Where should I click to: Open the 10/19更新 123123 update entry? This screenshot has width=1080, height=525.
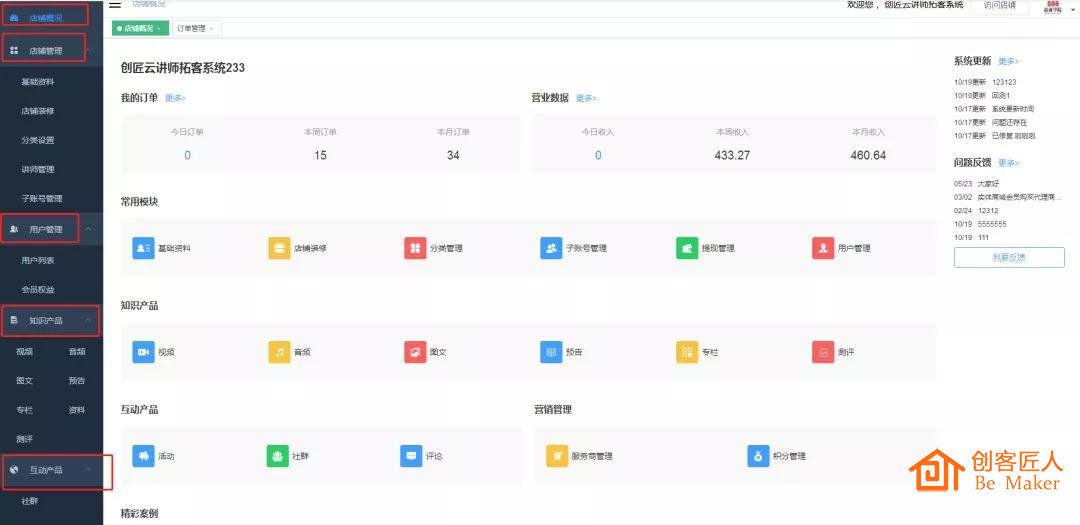tap(985, 82)
